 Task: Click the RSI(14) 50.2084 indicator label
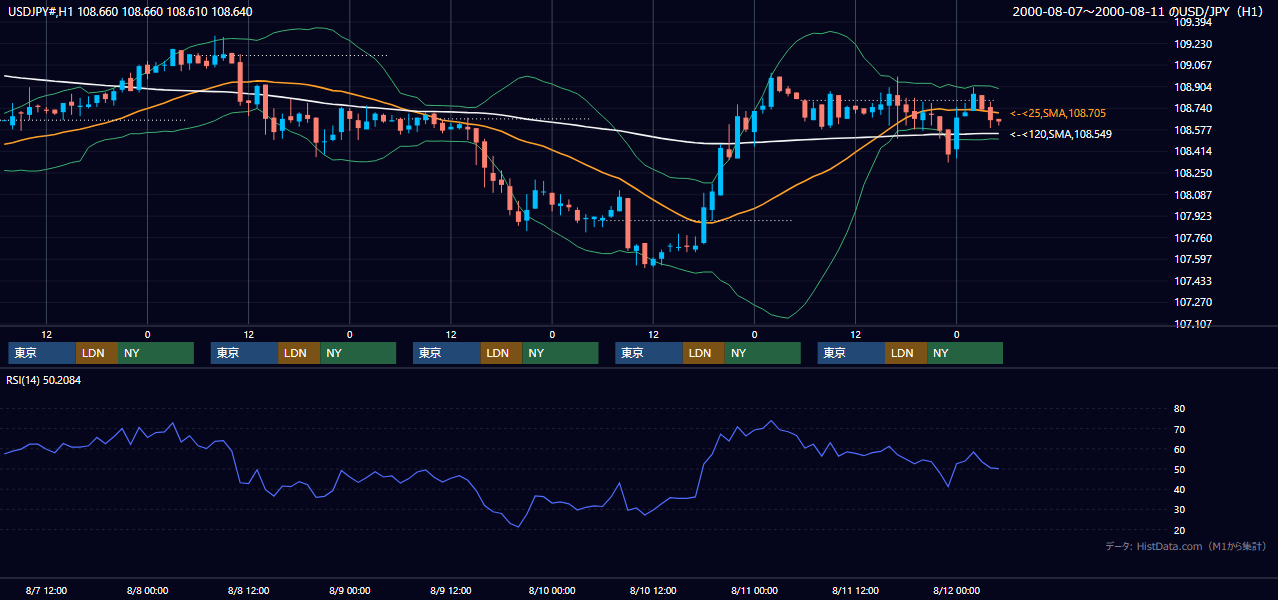coord(46,380)
